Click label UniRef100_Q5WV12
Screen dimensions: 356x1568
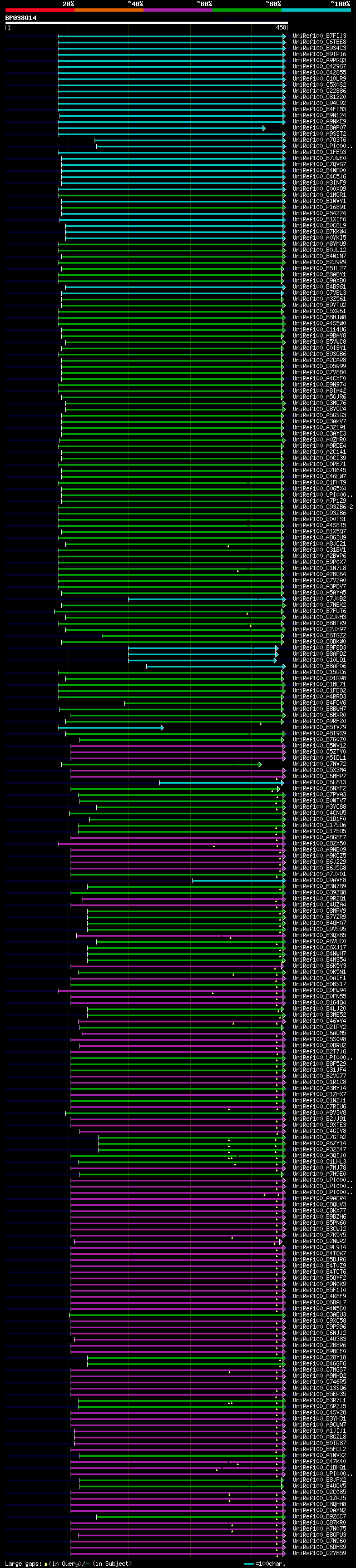point(319,745)
